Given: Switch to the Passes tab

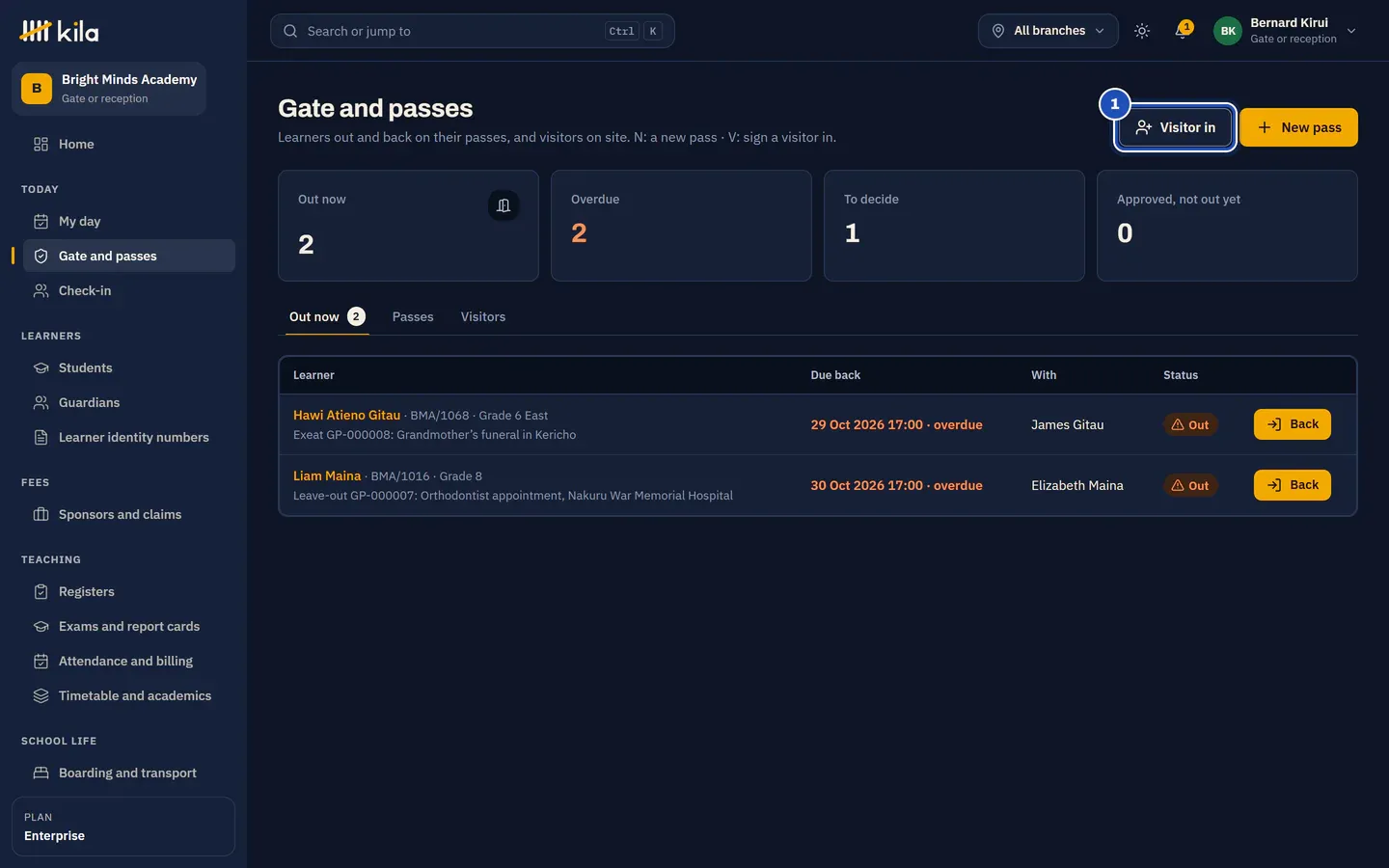Looking at the screenshot, I should (413, 316).
